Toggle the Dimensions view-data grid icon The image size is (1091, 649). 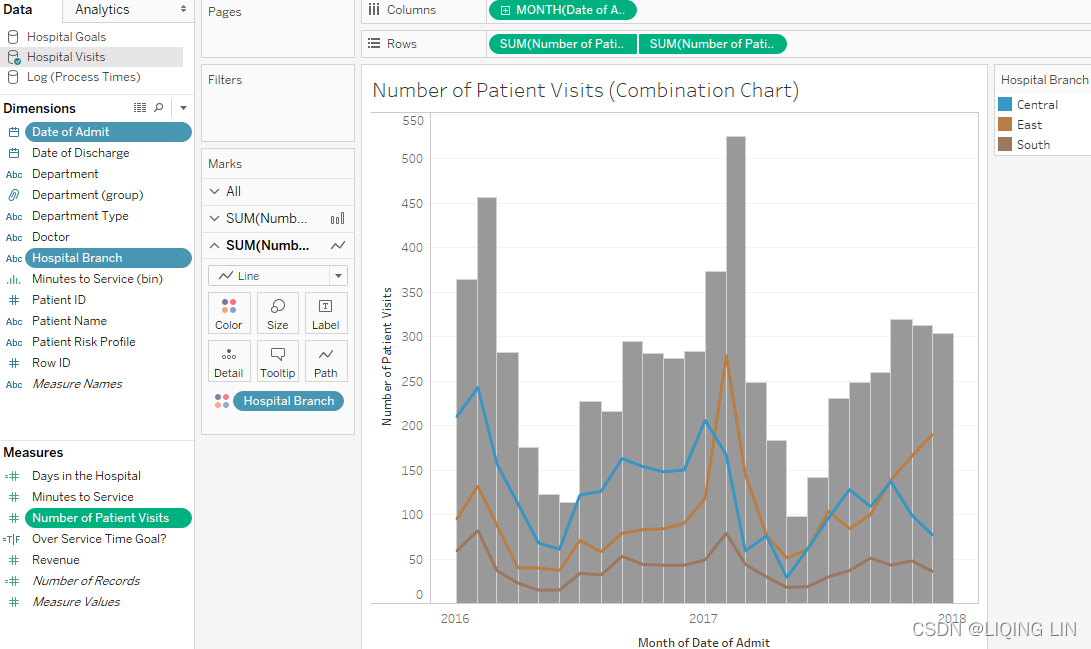(x=140, y=108)
